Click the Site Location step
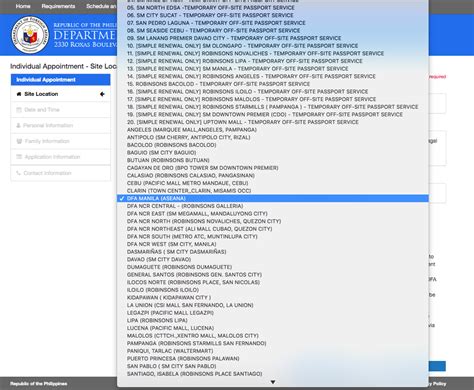This screenshot has width=474, height=390. click(x=61, y=94)
